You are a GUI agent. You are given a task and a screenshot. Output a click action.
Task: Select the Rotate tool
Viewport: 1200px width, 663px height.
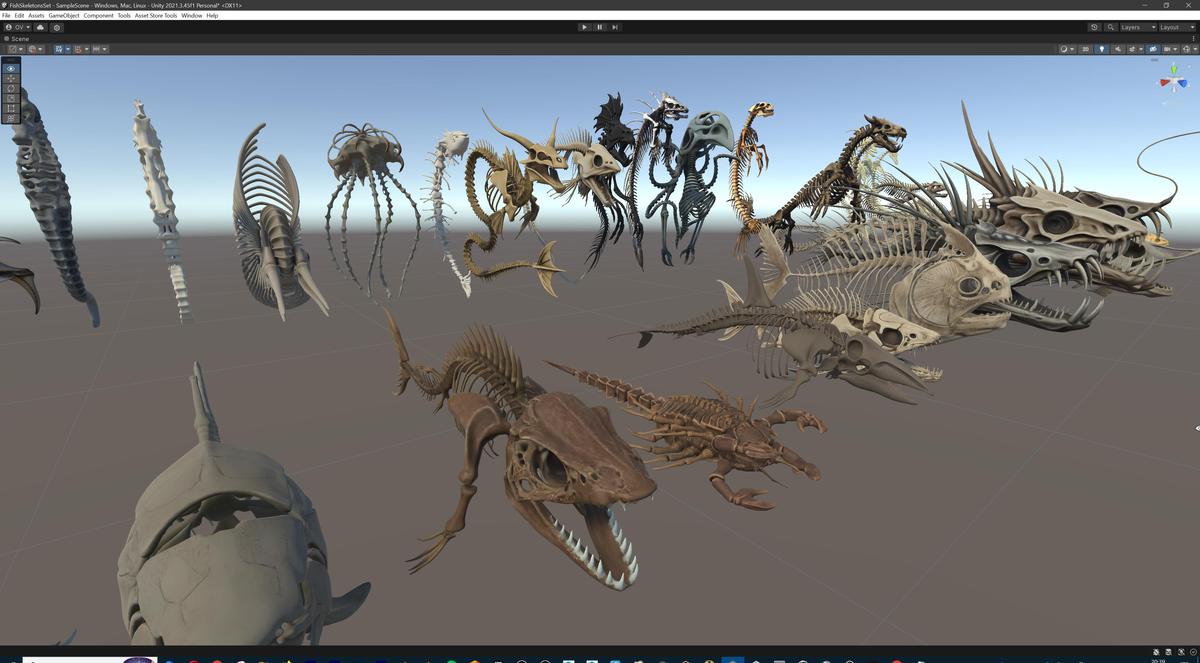coord(10,88)
